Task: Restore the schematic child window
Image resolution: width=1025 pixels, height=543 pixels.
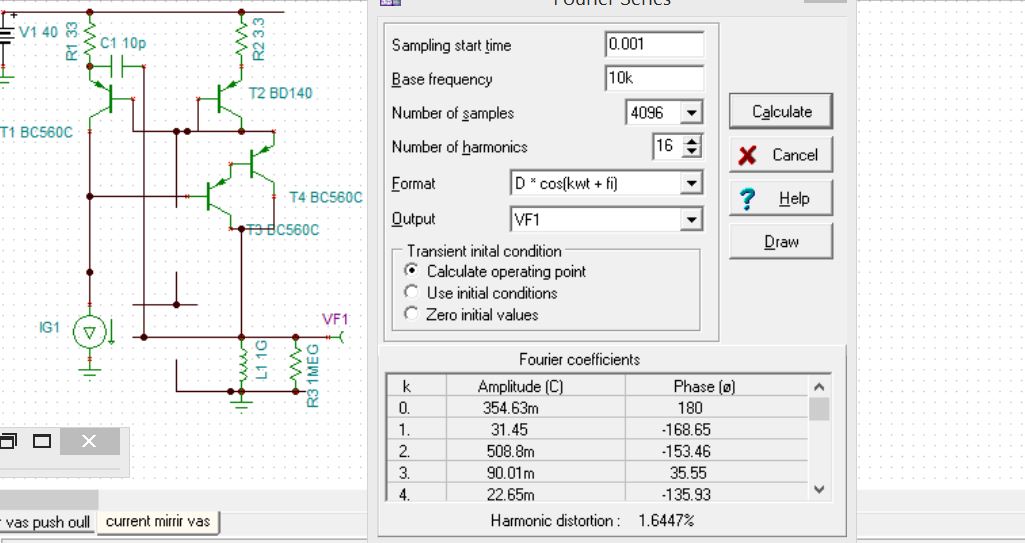Action: [x=8, y=441]
